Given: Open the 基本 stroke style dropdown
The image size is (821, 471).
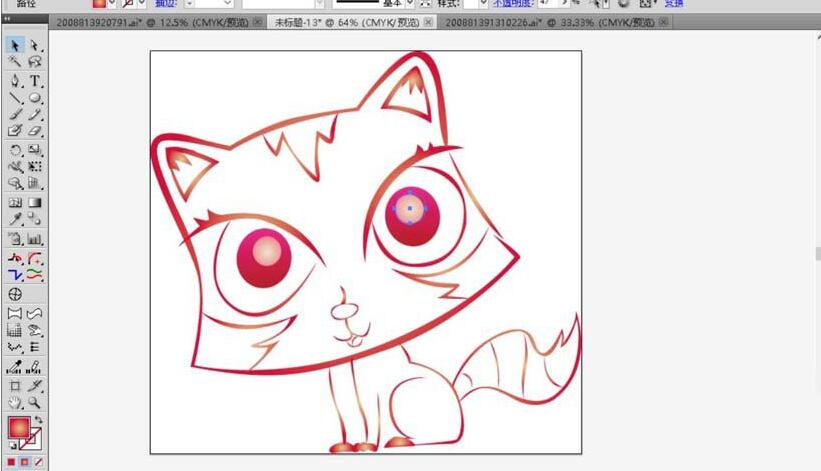Looking at the screenshot, I should 410,3.
